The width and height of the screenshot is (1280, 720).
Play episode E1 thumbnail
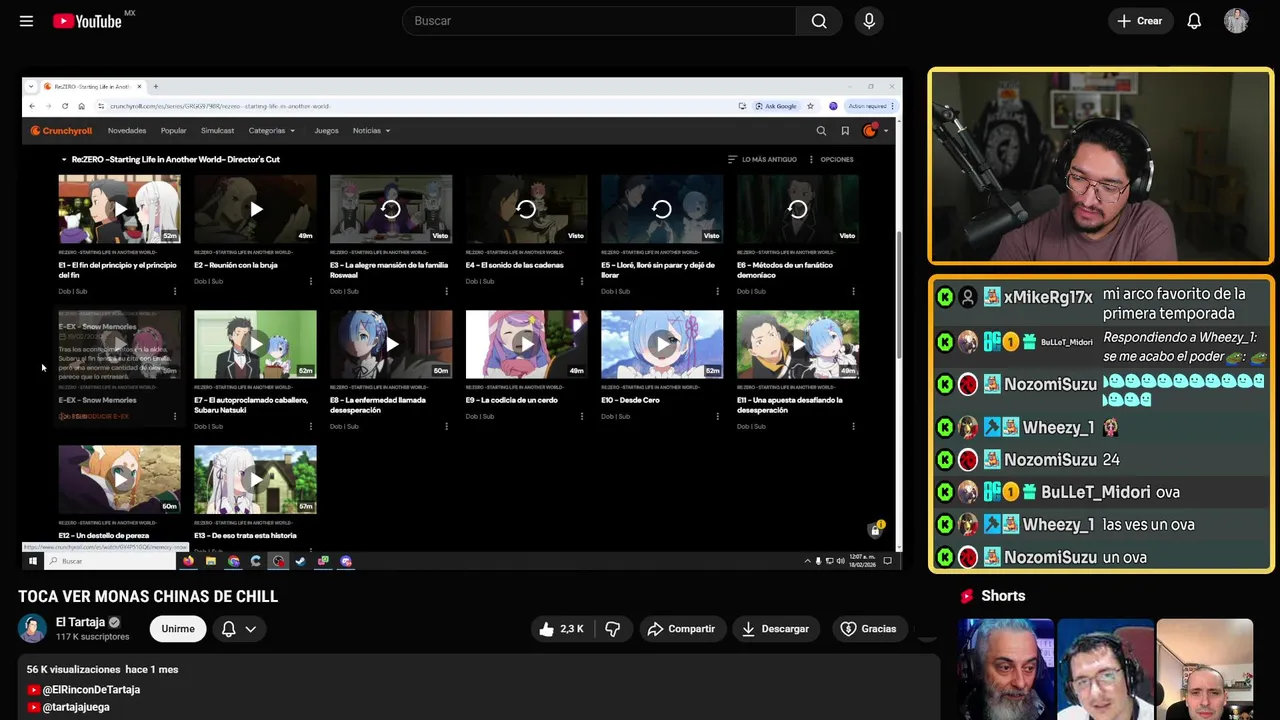[x=119, y=209]
